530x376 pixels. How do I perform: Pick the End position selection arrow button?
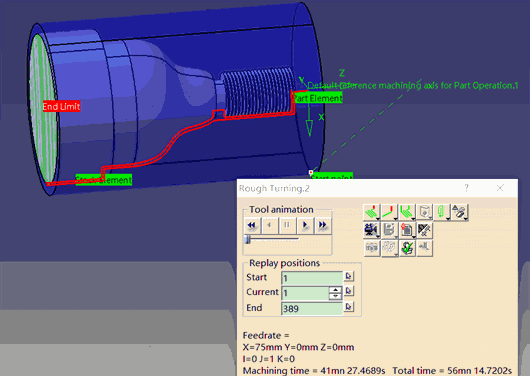[349, 307]
